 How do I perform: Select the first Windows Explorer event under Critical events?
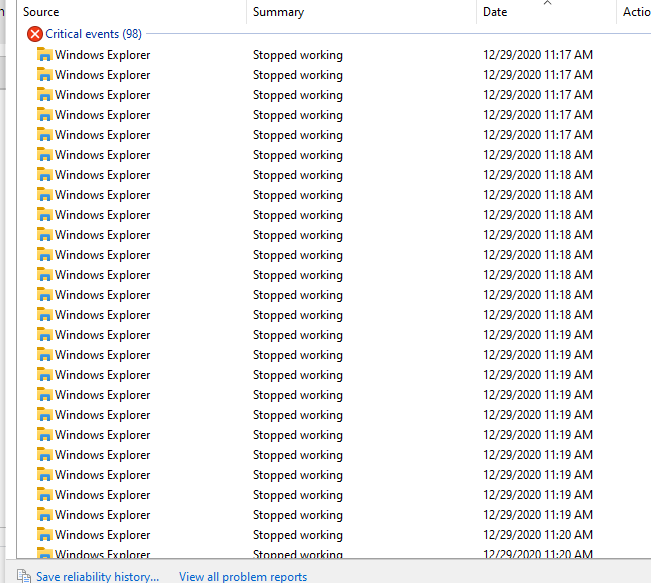333,55
